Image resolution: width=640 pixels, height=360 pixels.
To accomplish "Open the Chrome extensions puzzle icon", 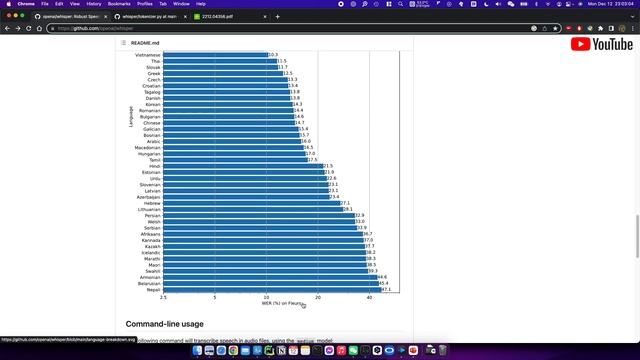I will coord(600,29).
